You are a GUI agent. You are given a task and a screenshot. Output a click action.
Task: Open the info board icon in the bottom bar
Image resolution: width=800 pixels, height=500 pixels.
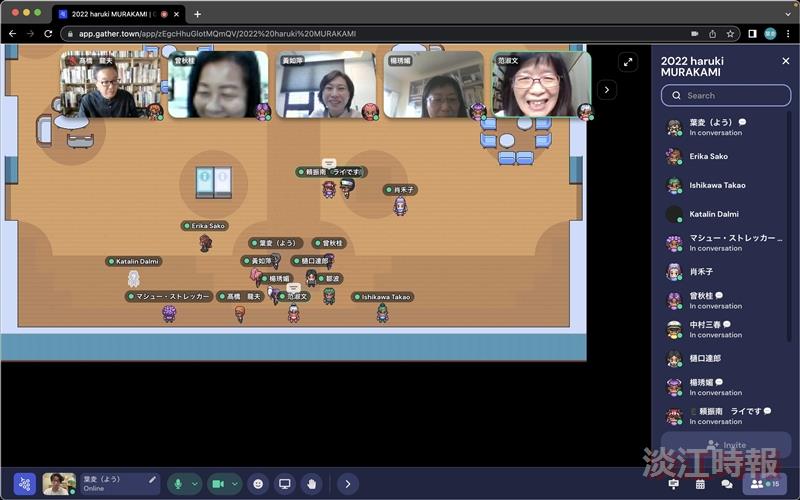pyautogui.click(x=673, y=484)
